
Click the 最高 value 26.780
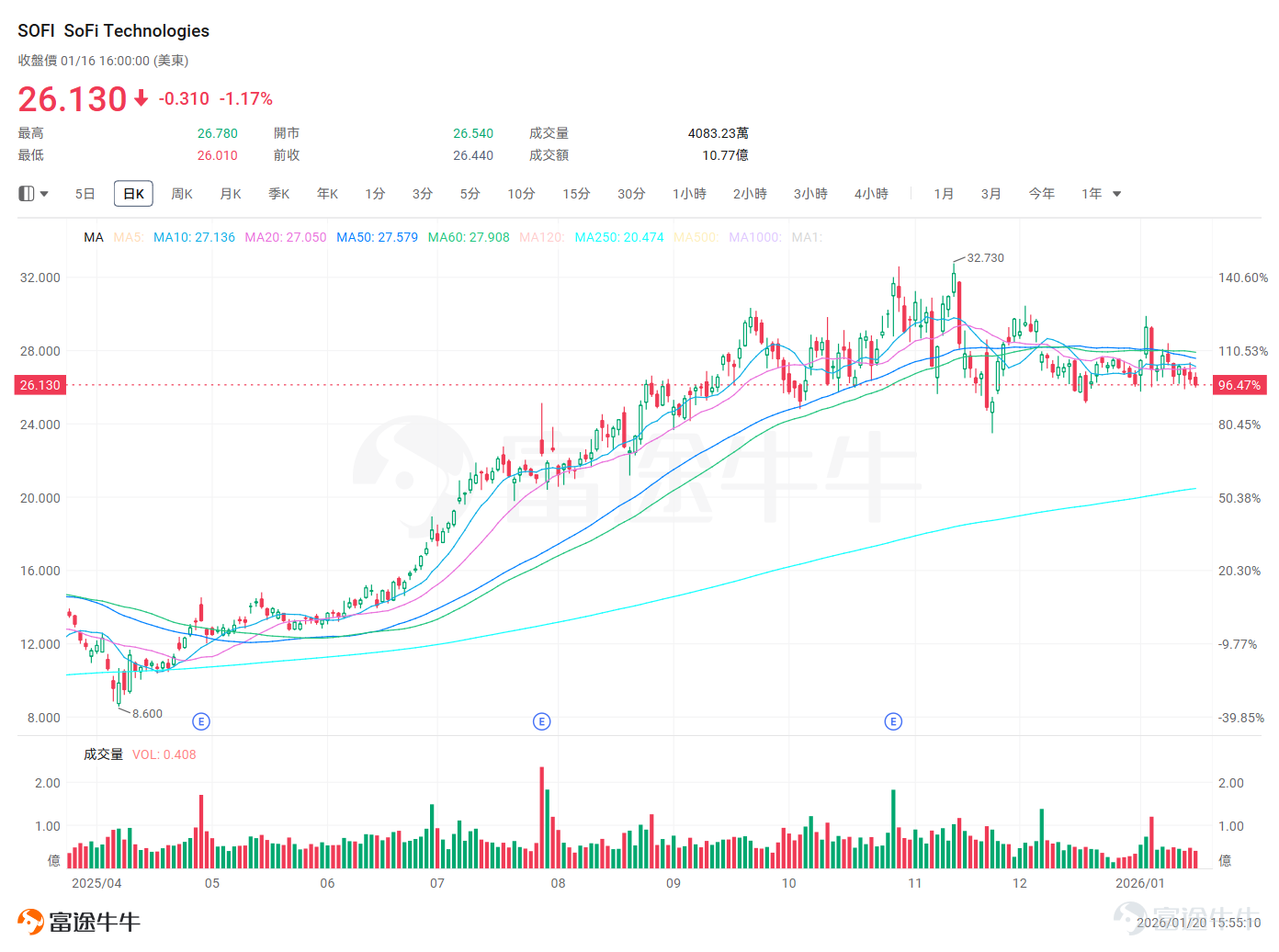coord(218,133)
